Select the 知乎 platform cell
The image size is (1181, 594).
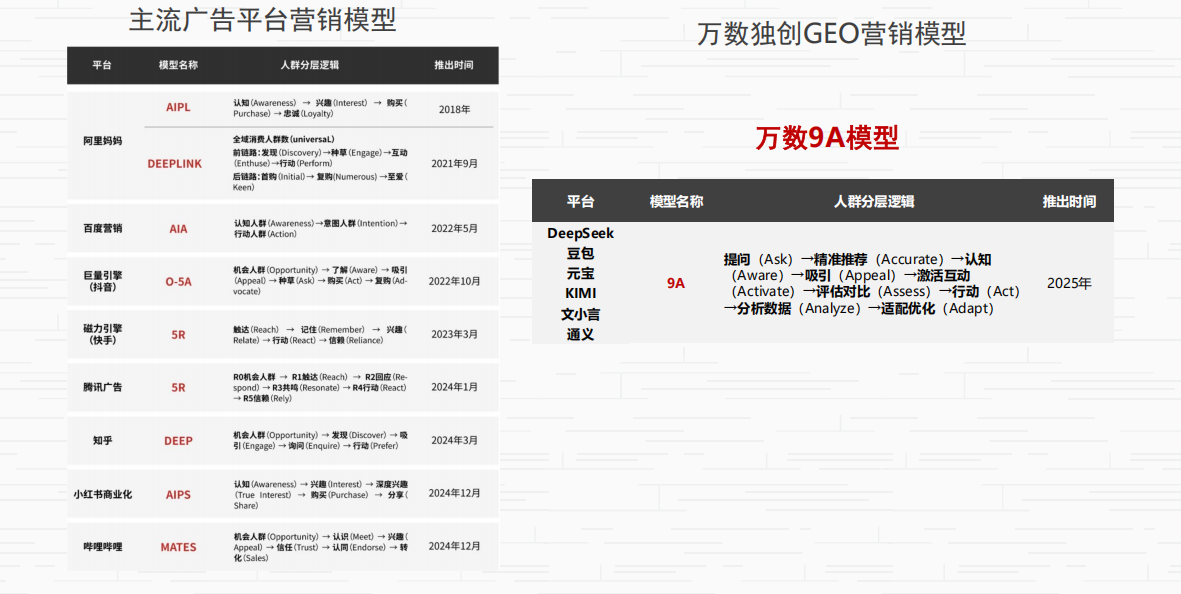pos(102,440)
